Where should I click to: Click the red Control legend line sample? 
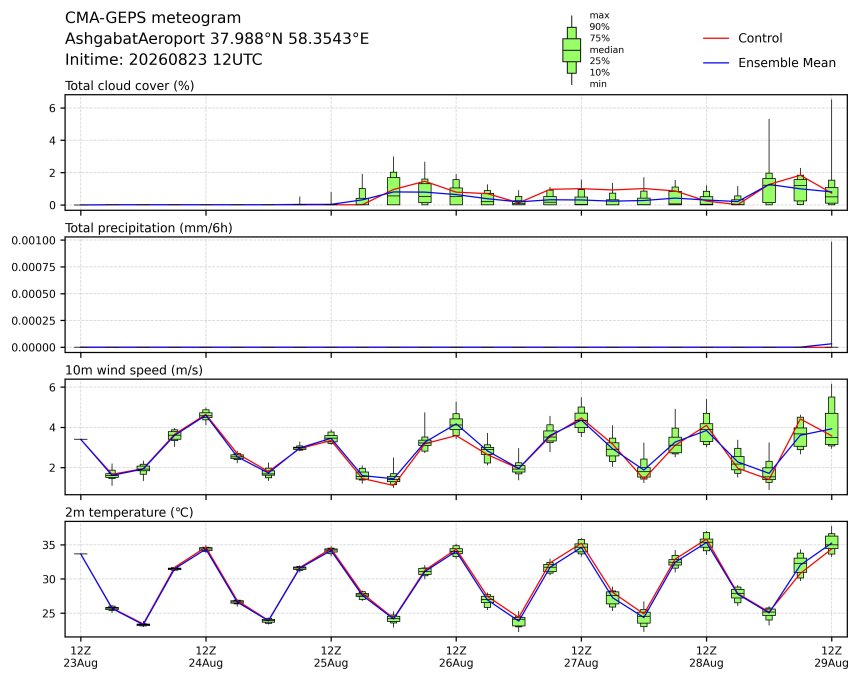(x=716, y=38)
